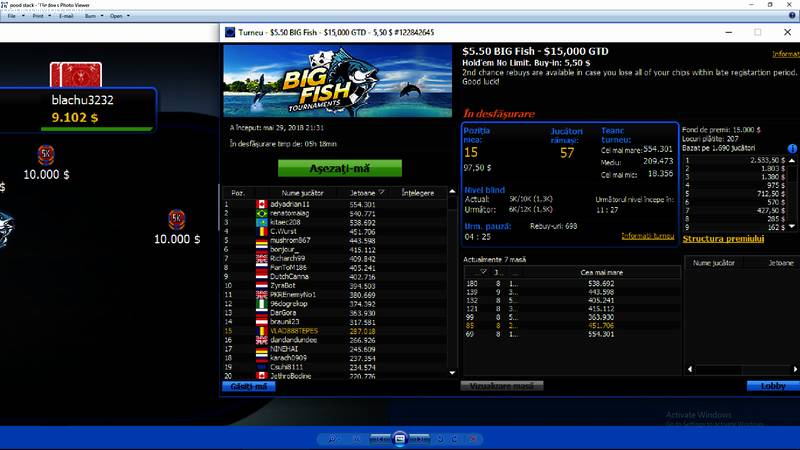Click the 5K chip above upper 10.000 $
Image resolution: width=800 pixels, height=450 pixels.
pyautogui.click(x=46, y=155)
